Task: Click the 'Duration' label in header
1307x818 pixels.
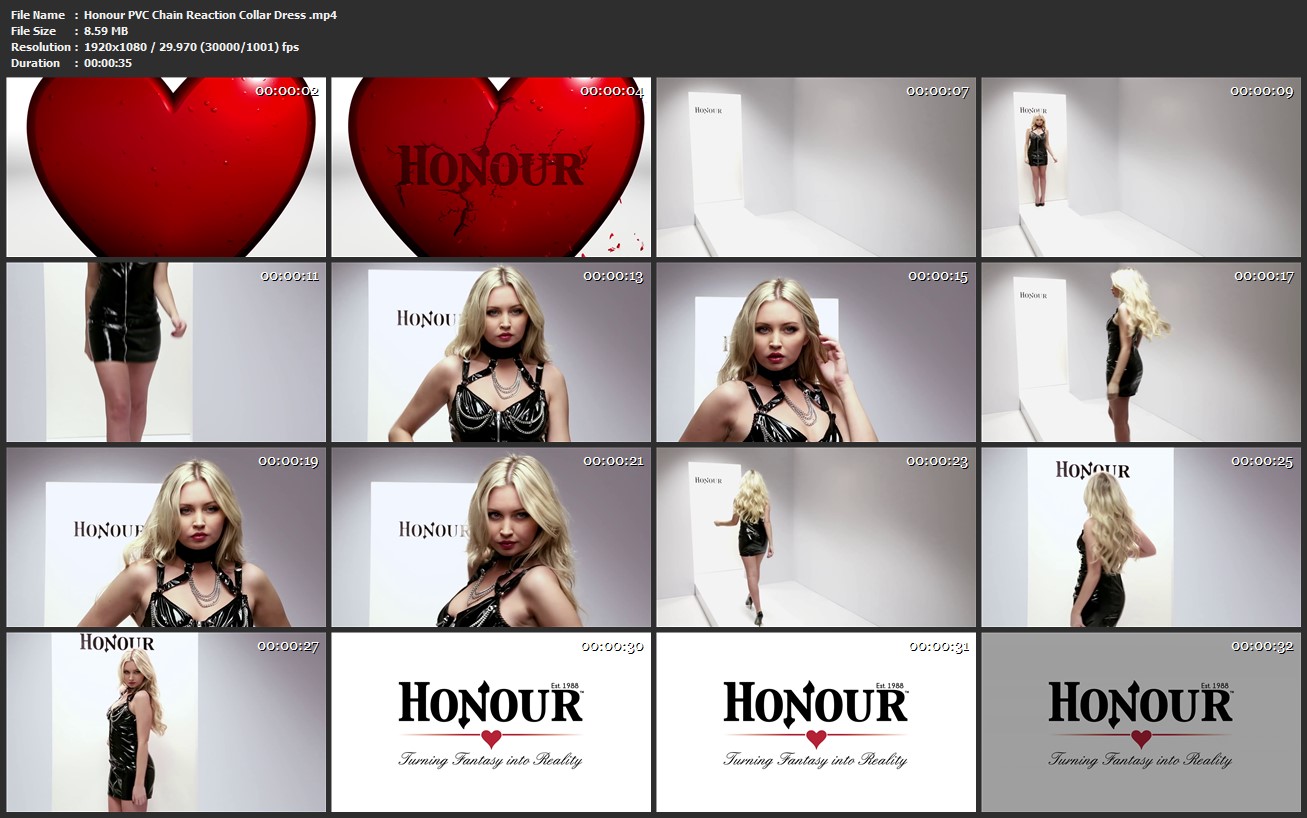Action: [36, 63]
